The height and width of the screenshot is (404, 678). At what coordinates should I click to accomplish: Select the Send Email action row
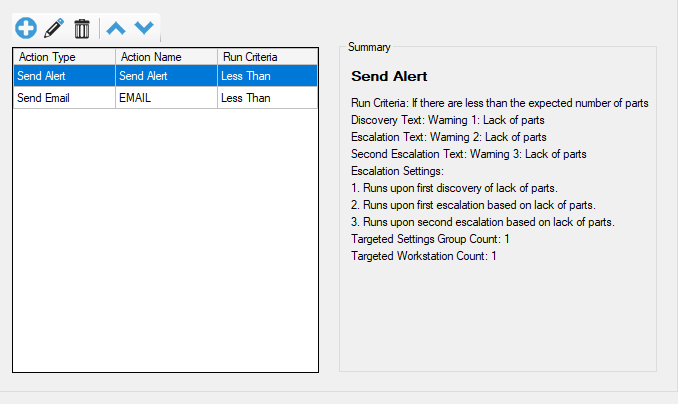[166, 98]
